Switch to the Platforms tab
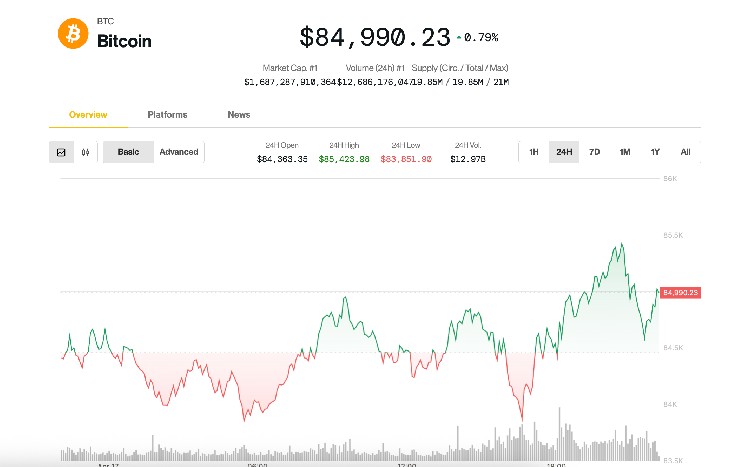Viewport: 745px width, 467px height. (167, 115)
